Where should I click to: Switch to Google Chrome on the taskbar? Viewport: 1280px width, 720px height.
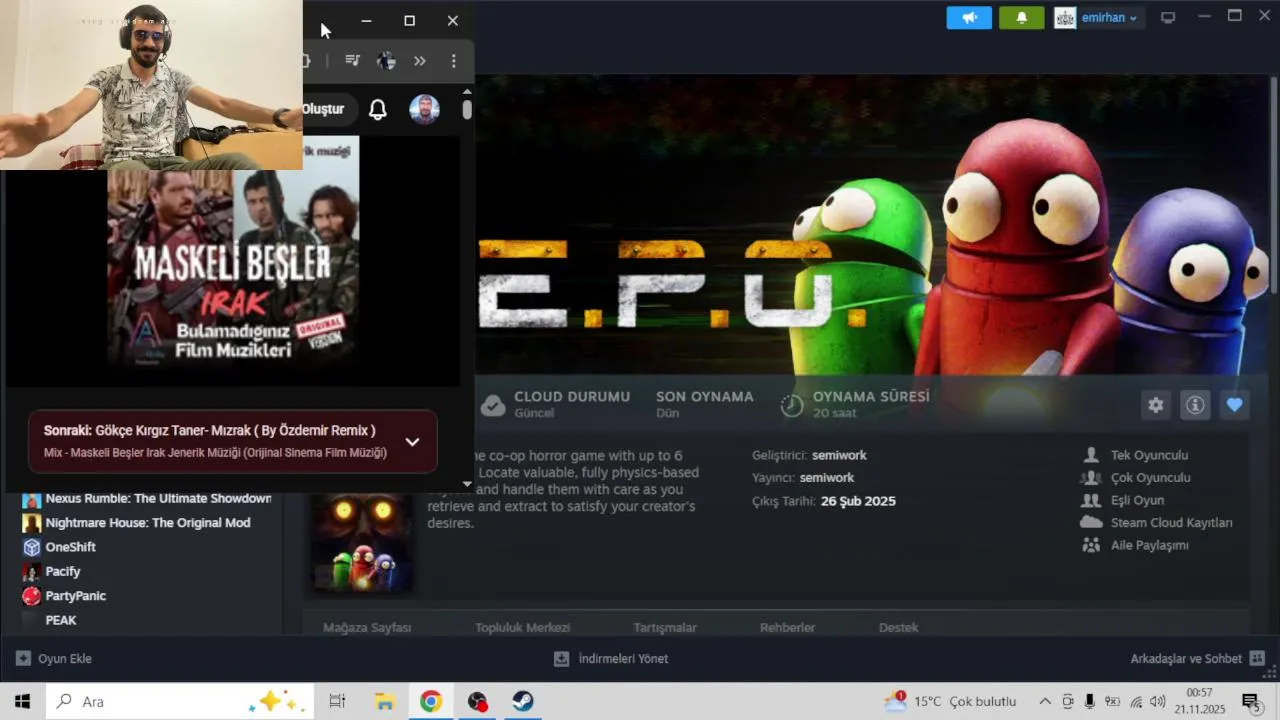pyautogui.click(x=431, y=701)
